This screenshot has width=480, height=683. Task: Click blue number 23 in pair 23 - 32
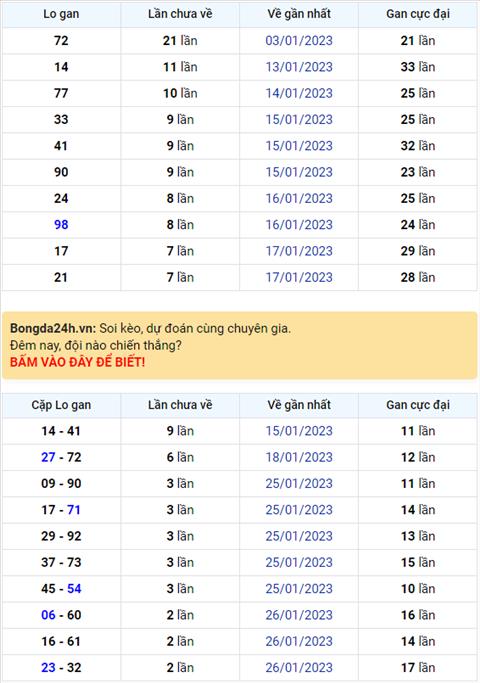(48, 667)
